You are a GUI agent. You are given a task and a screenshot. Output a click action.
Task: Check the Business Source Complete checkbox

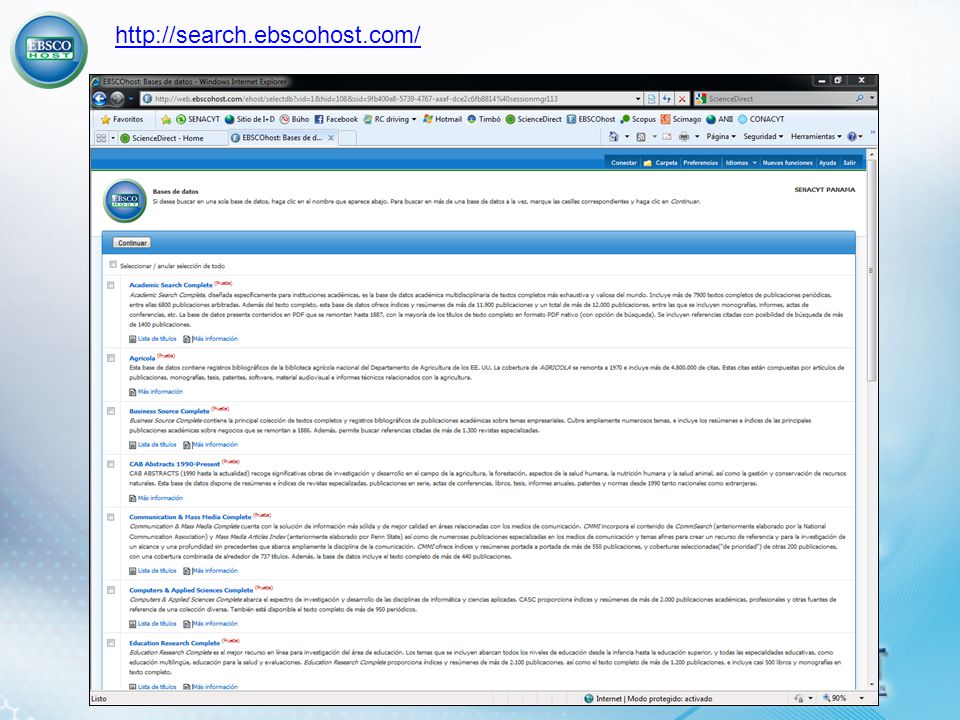[x=111, y=411]
